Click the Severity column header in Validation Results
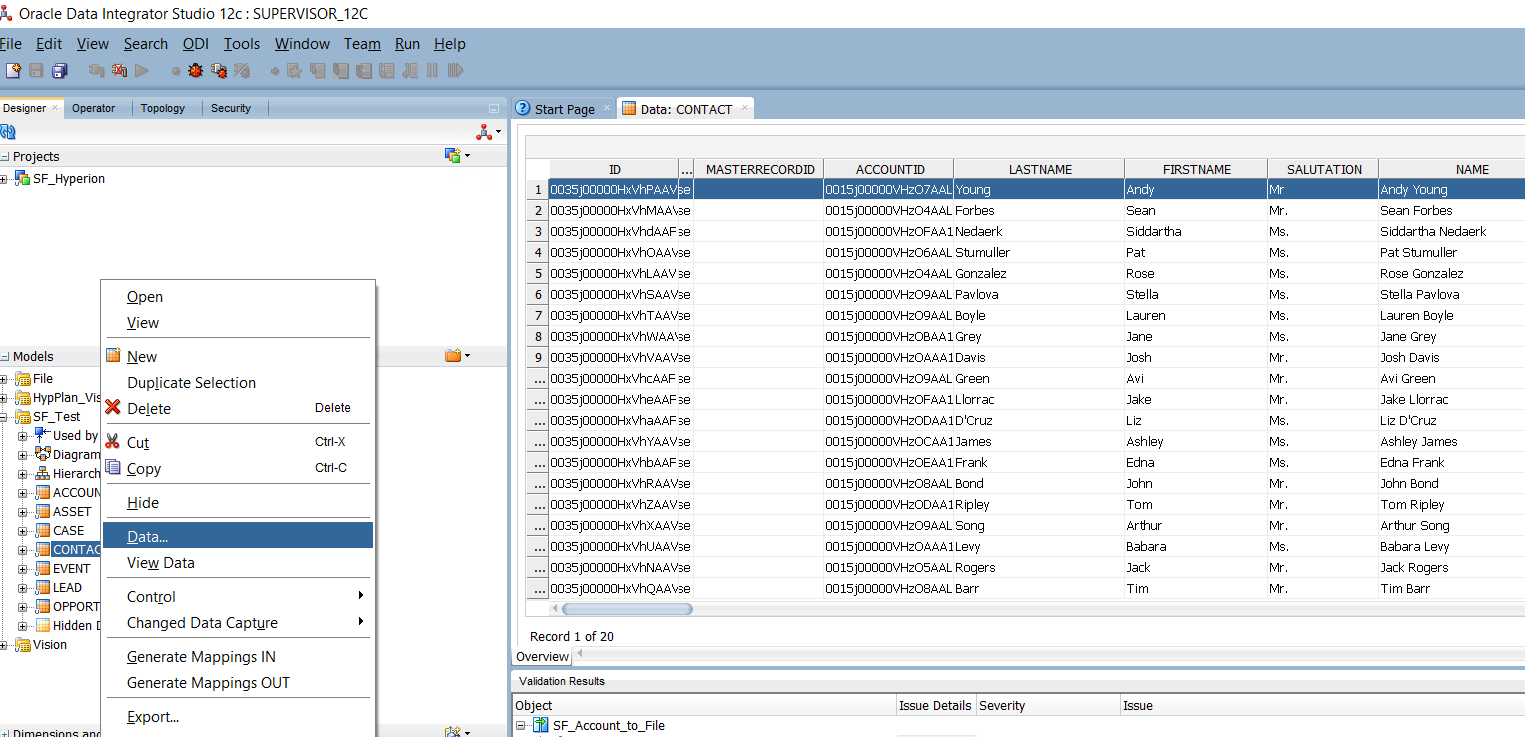The image size is (1525, 737). pyautogui.click(x=1048, y=705)
